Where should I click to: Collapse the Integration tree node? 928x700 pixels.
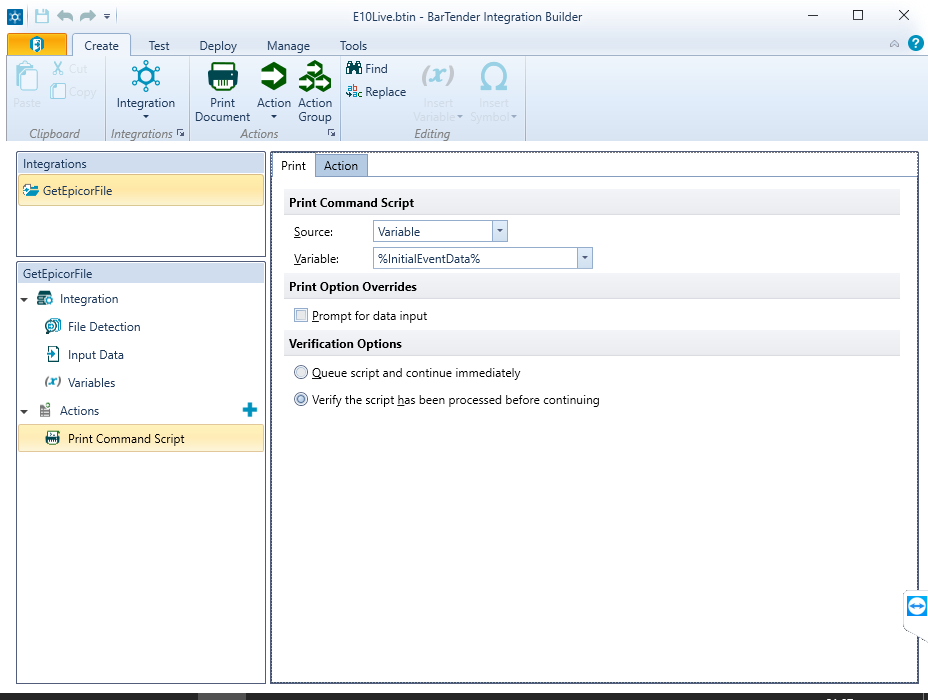click(x=24, y=299)
